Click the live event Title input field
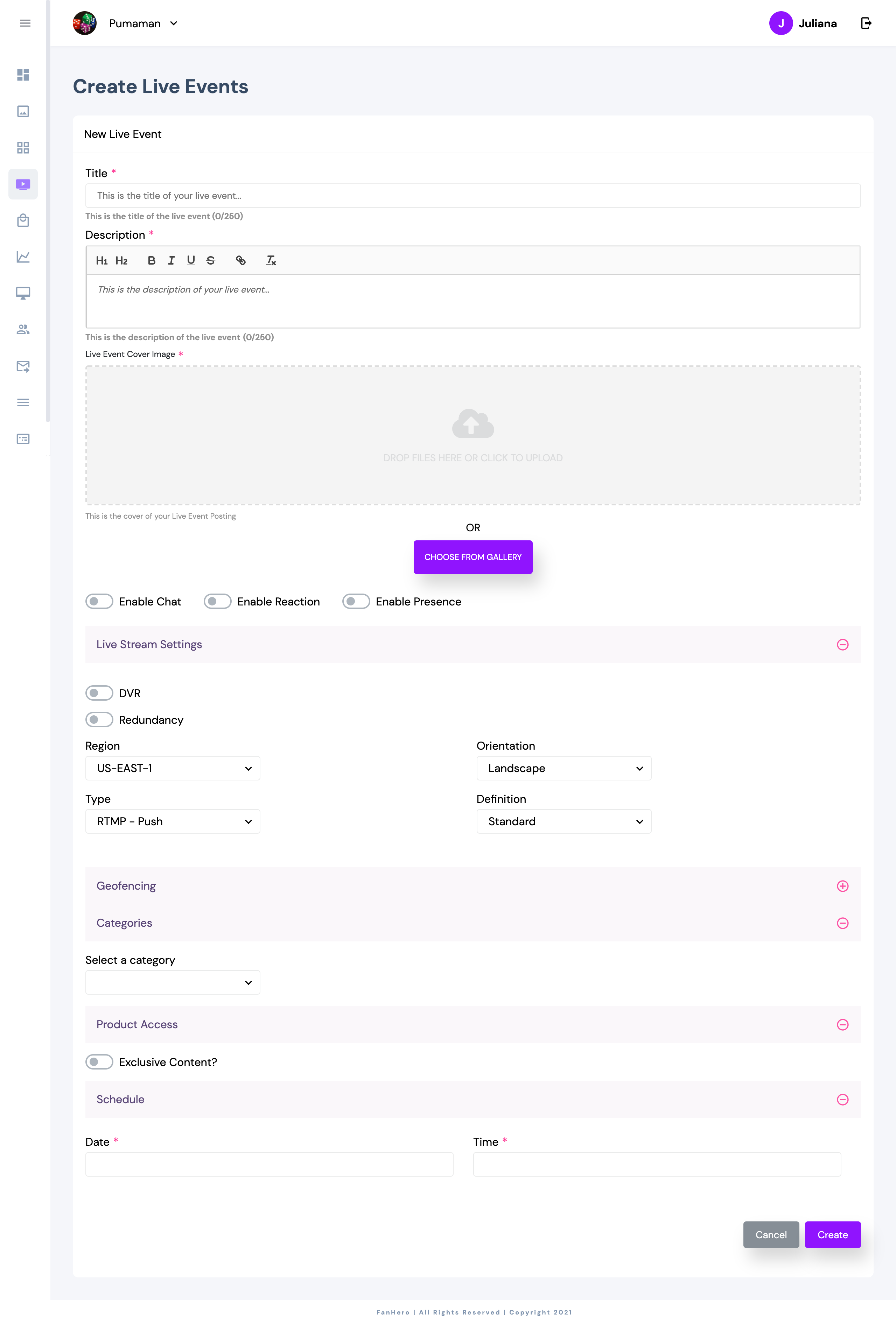The image size is (896, 1325). coord(472,196)
